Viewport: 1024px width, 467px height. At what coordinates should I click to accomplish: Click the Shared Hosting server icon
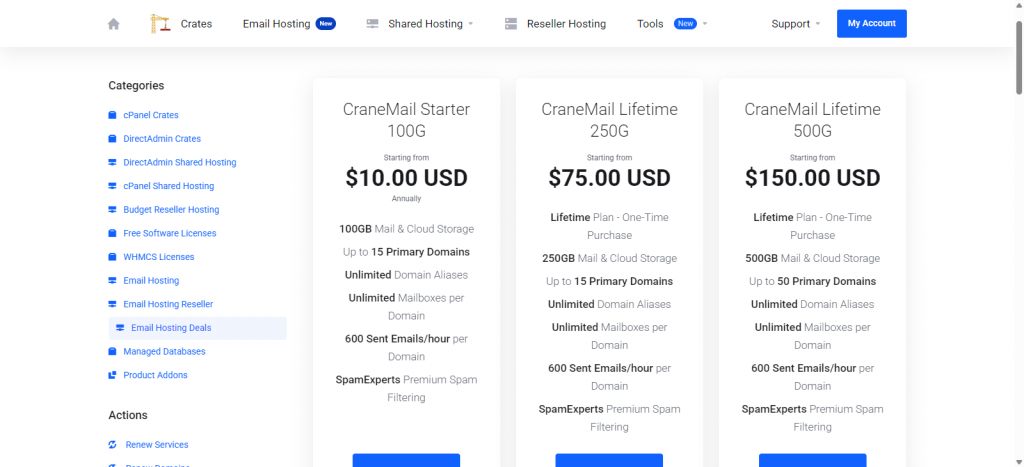(372, 24)
